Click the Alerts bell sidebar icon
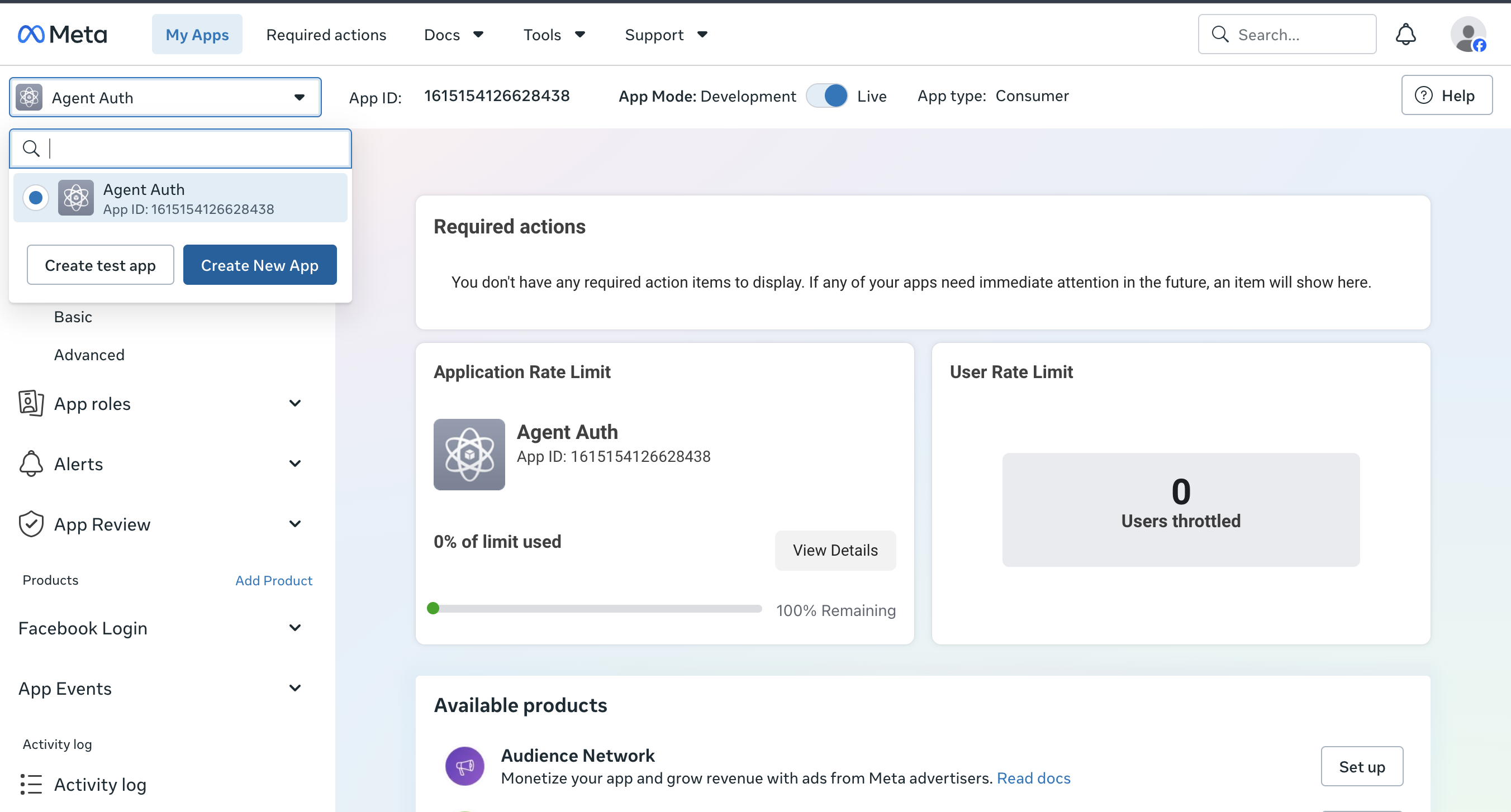This screenshot has height=812, width=1511. click(x=31, y=464)
